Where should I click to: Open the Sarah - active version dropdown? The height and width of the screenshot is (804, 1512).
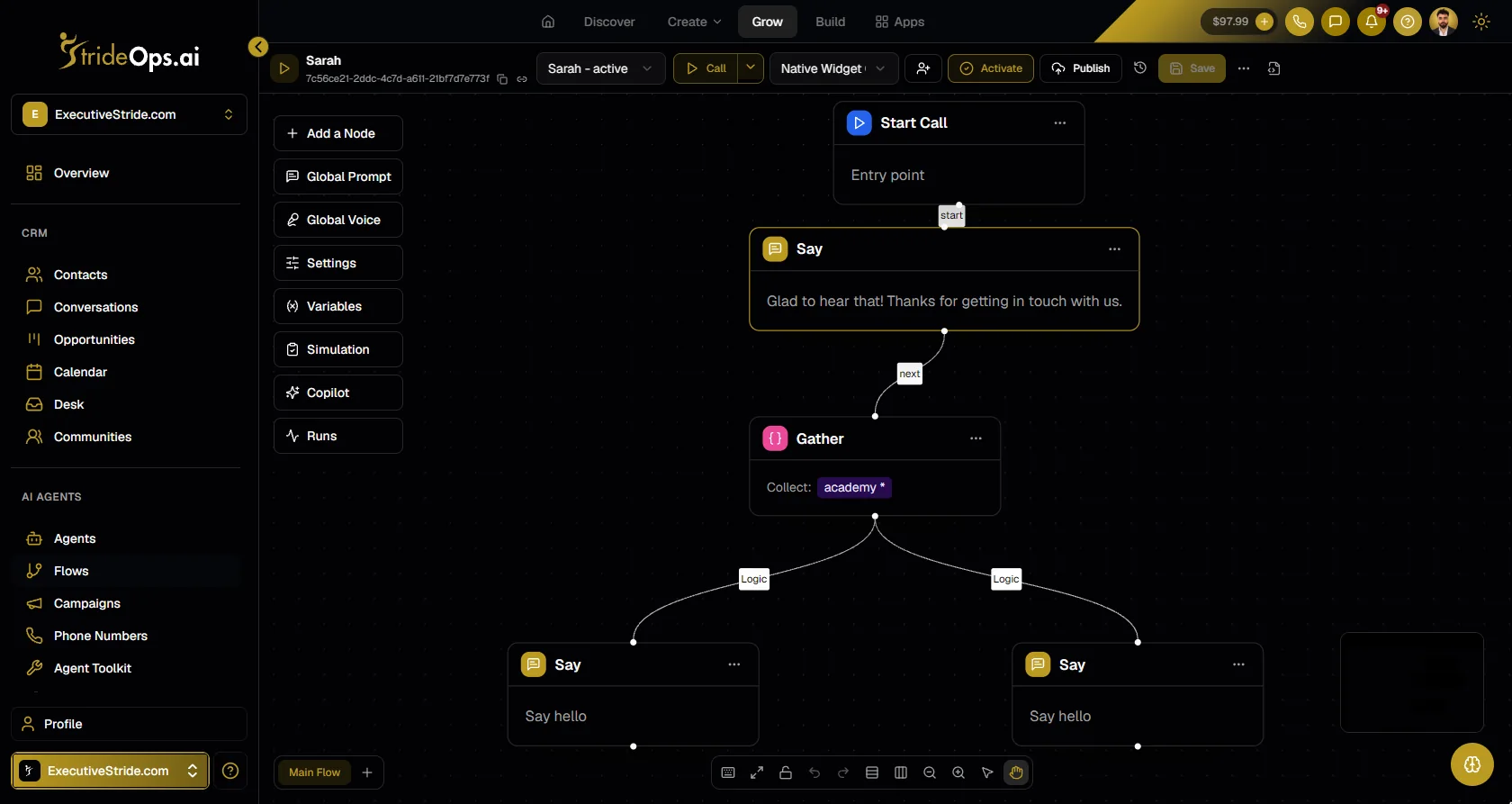point(600,68)
